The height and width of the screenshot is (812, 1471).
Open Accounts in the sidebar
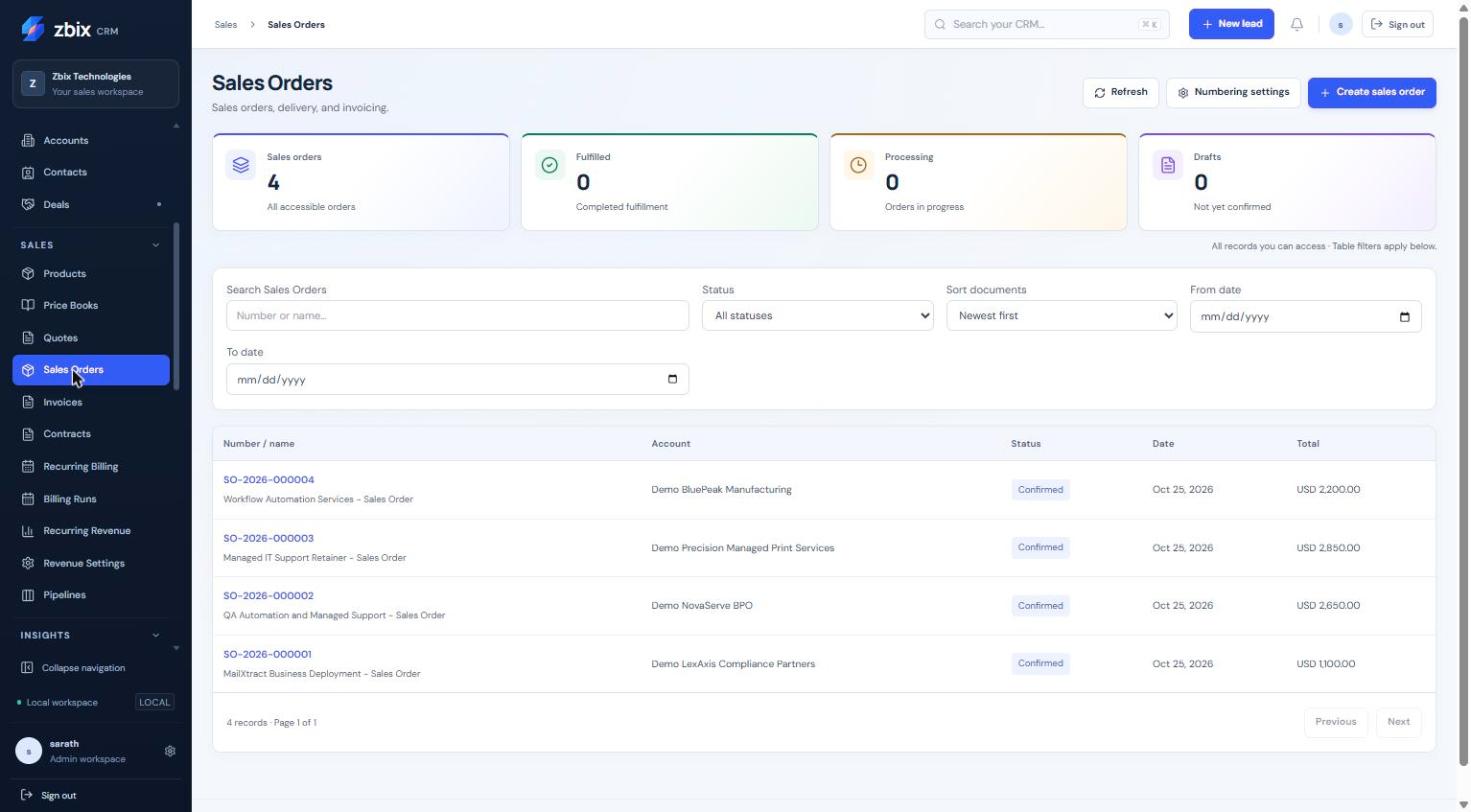(91, 141)
